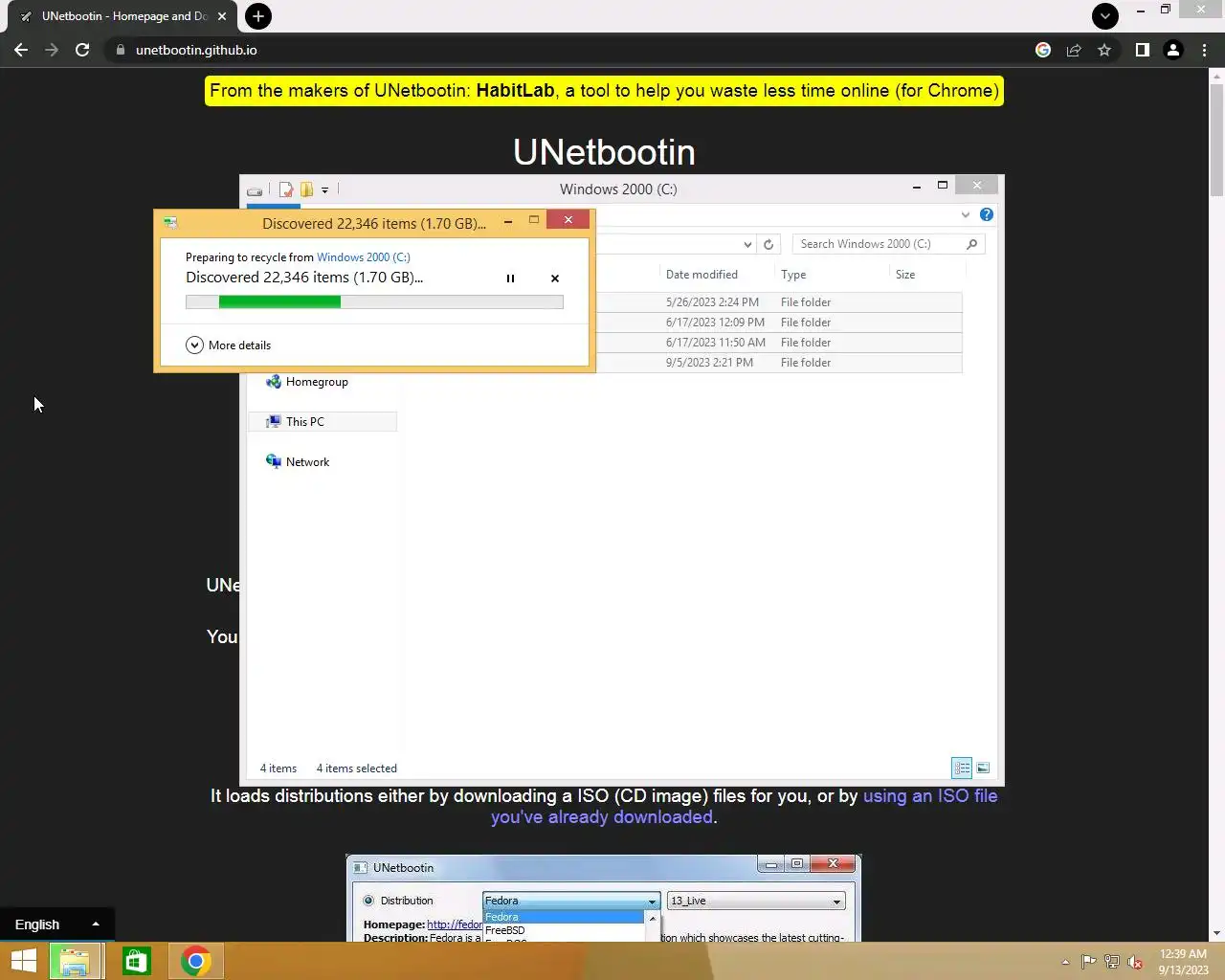Switch to Chrome from the taskbar
The width and height of the screenshot is (1225, 980).
point(196,961)
